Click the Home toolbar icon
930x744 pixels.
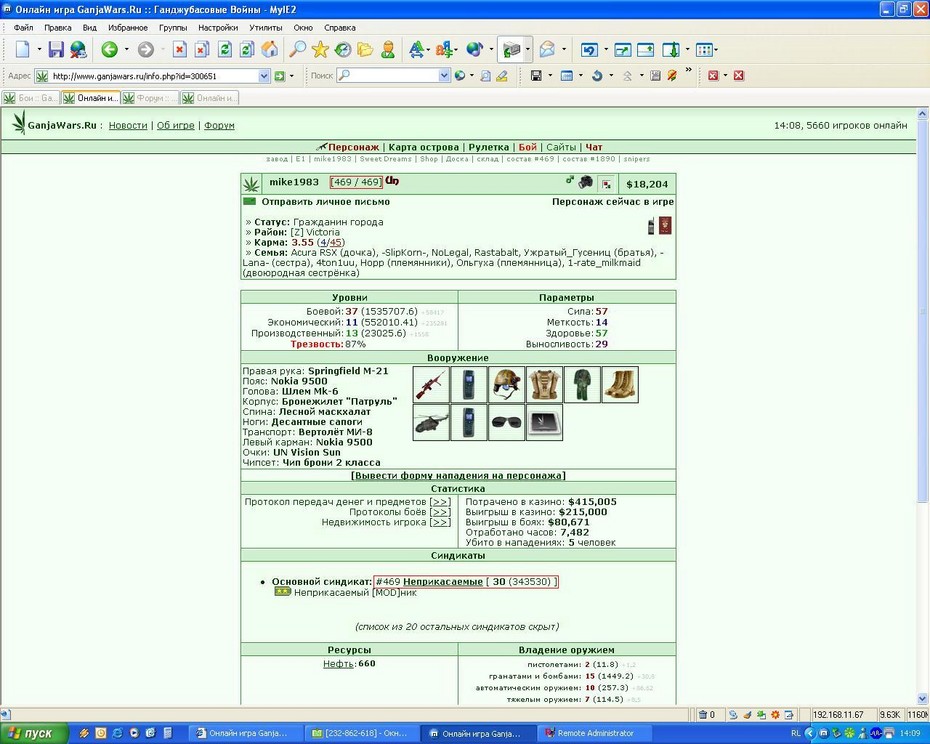pyautogui.click(x=269, y=50)
